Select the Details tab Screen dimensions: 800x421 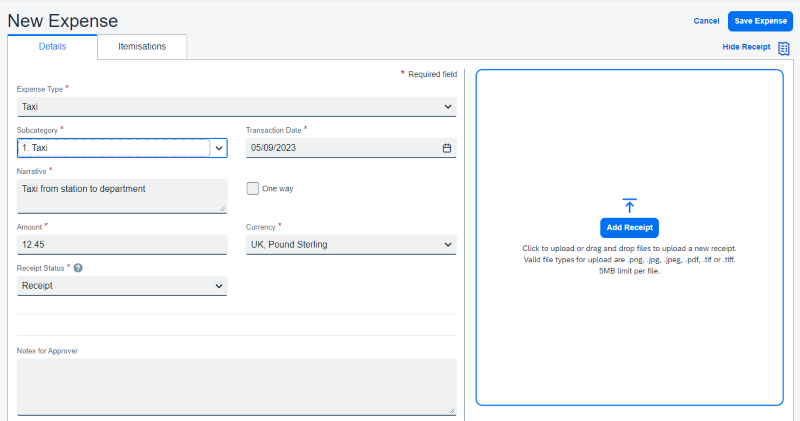point(52,46)
